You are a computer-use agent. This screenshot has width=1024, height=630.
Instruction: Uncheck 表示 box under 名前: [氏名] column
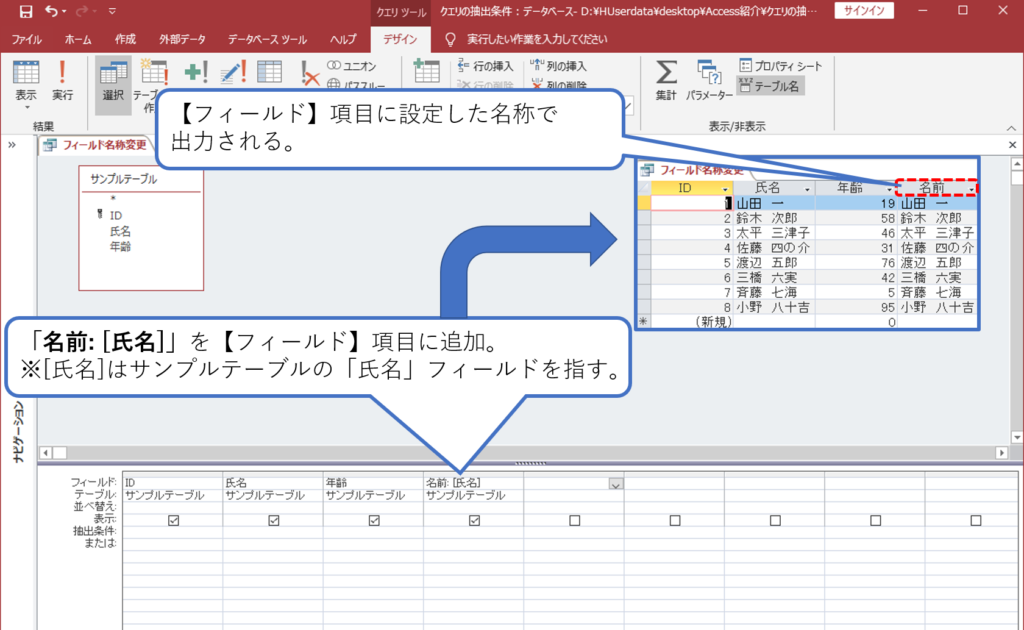click(475, 520)
